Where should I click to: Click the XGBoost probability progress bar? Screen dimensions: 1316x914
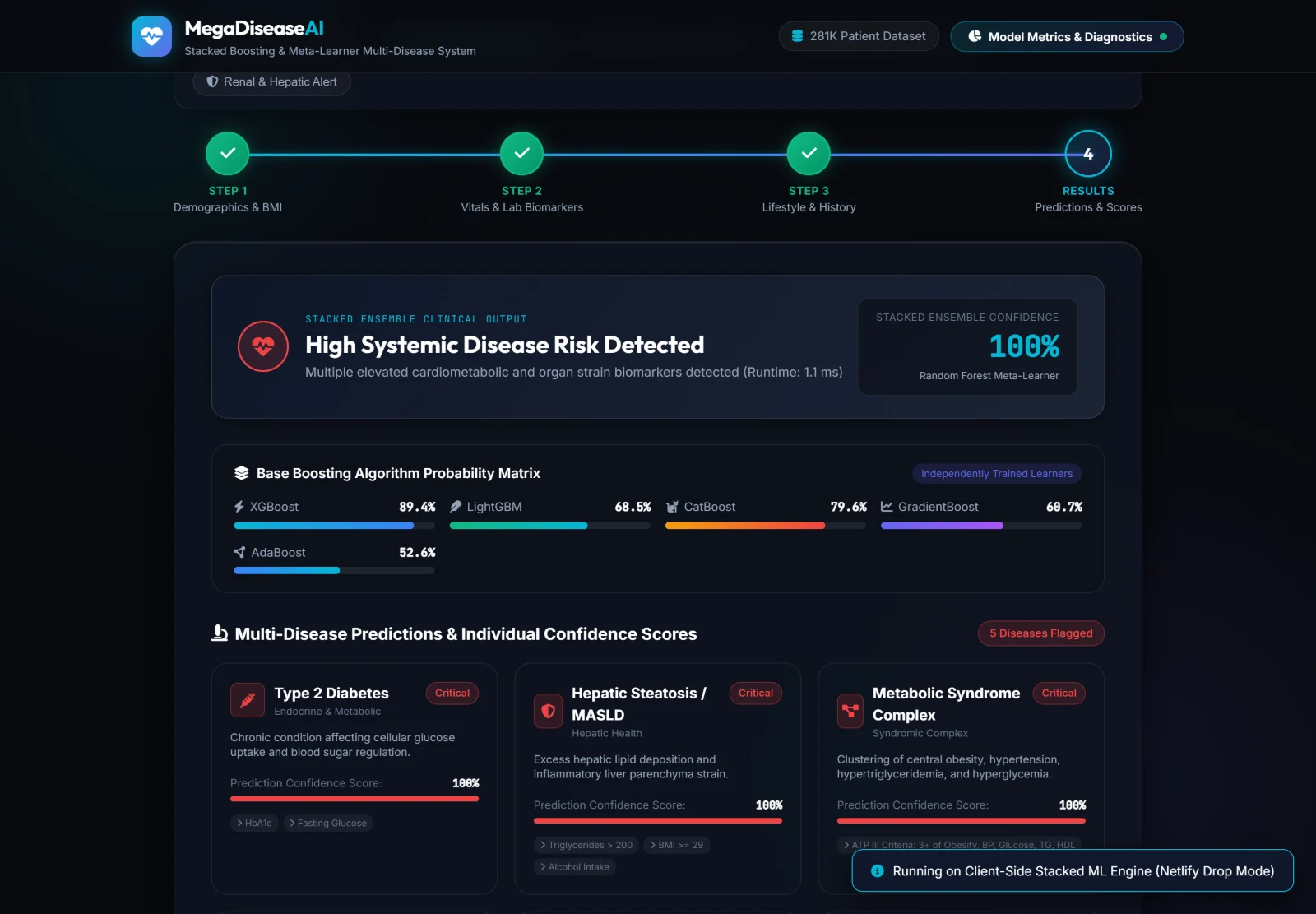pyautogui.click(x=334, y=526)
